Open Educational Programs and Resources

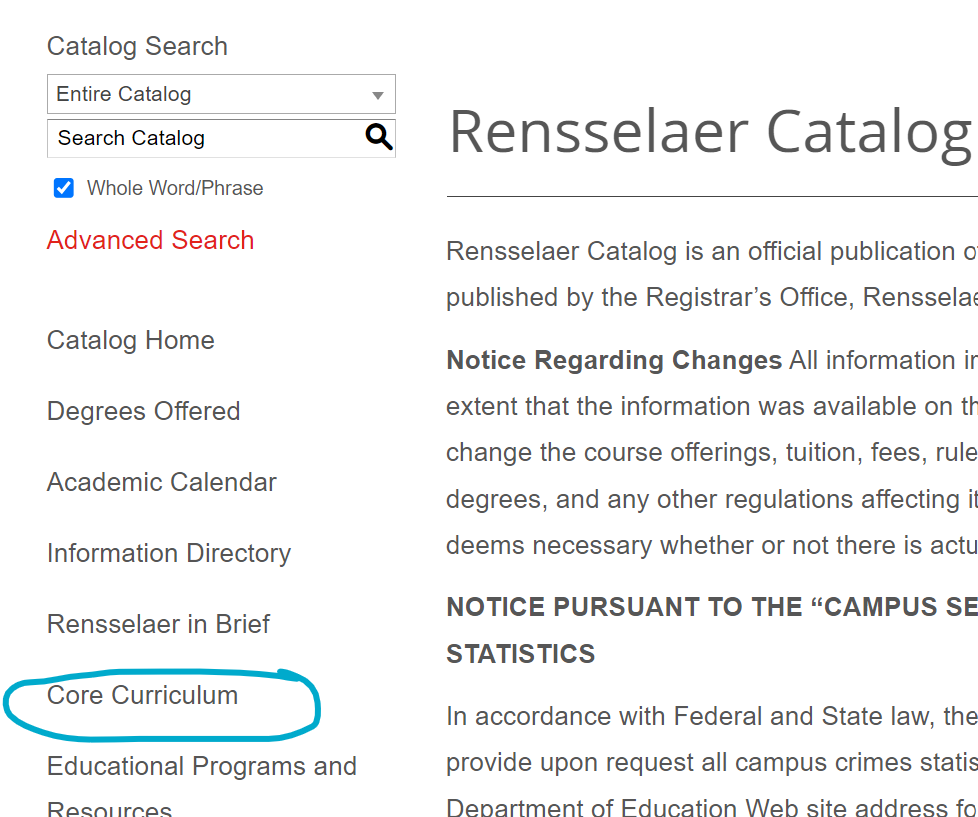[x=201, y=767]
